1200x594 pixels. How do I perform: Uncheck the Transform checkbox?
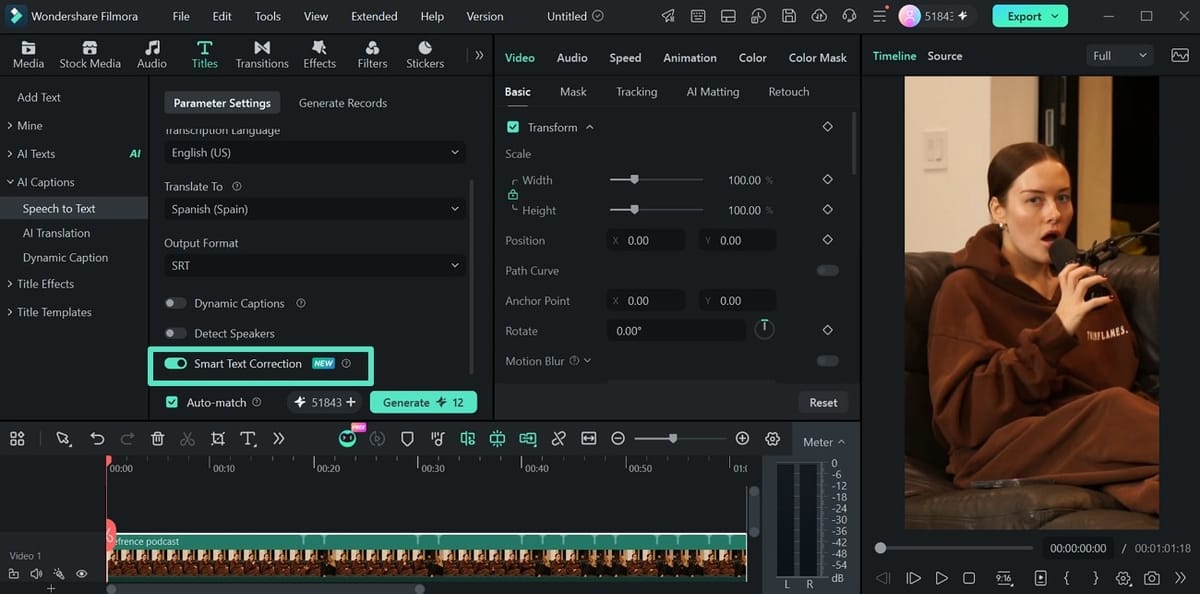pos(513,127)
